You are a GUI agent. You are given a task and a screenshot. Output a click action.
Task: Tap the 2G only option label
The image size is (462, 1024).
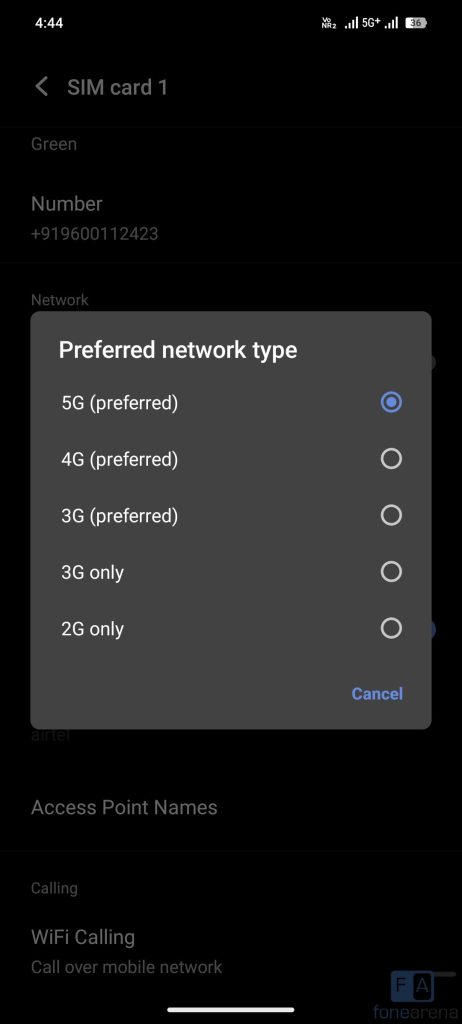click(92, 629)
